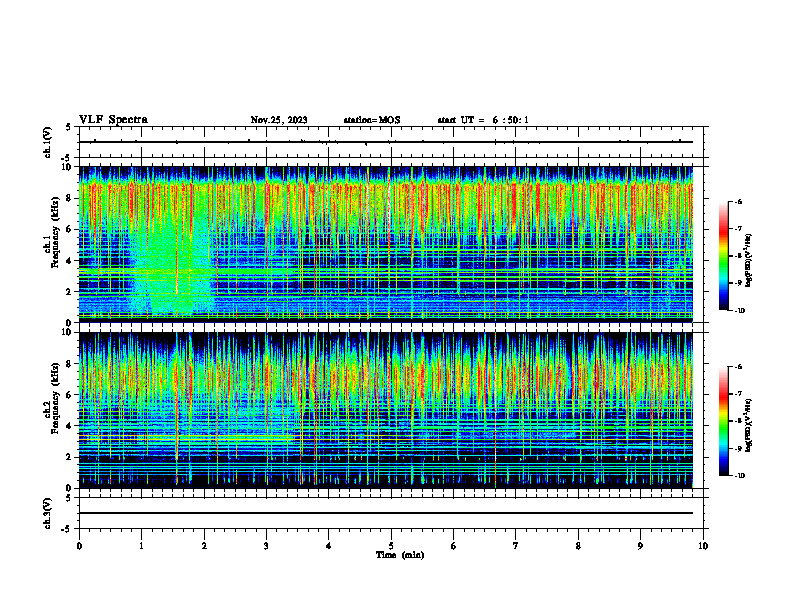Click the ch.2 spectrogram panel
The image size is (792, 612).
pos(386,410)
